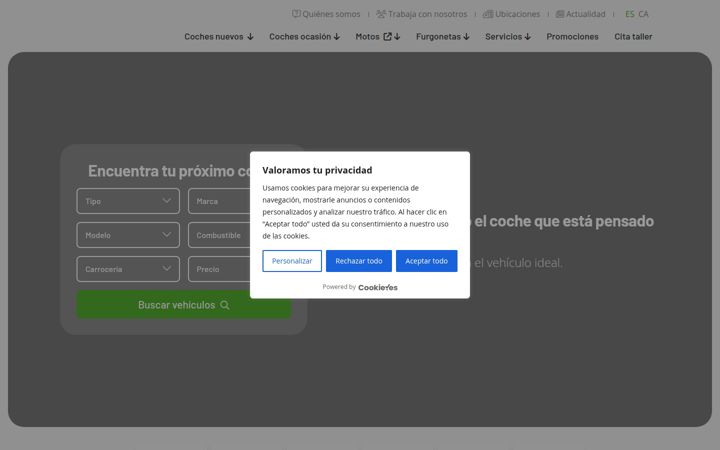Image resolution: width=720 pixels, height=450 pixels.
Task: Open the Motos menu
Action: (377, 36)
